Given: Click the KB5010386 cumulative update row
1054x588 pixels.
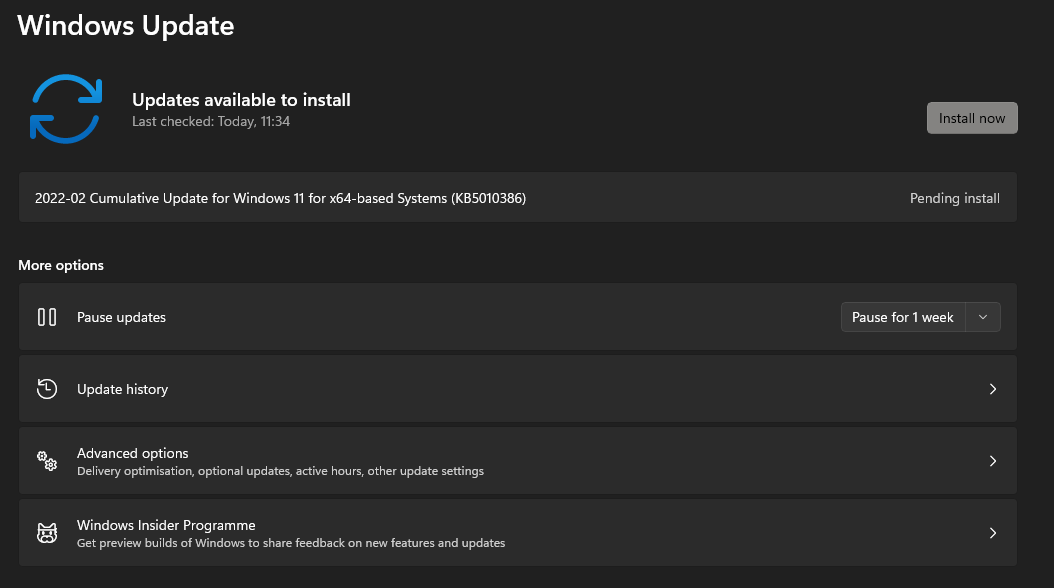Looking at the screenshot, I should [518, 198].
